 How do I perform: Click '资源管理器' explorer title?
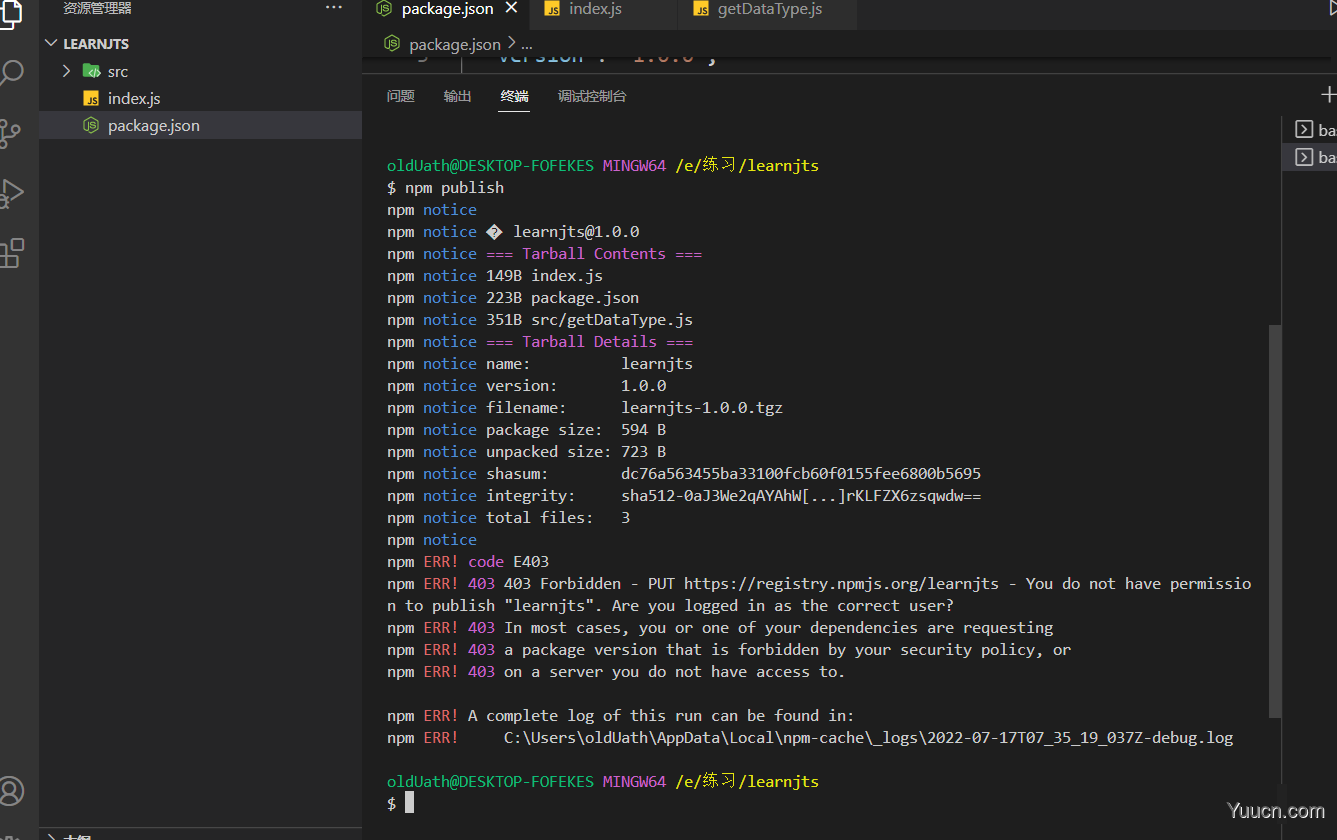point(97,8)
